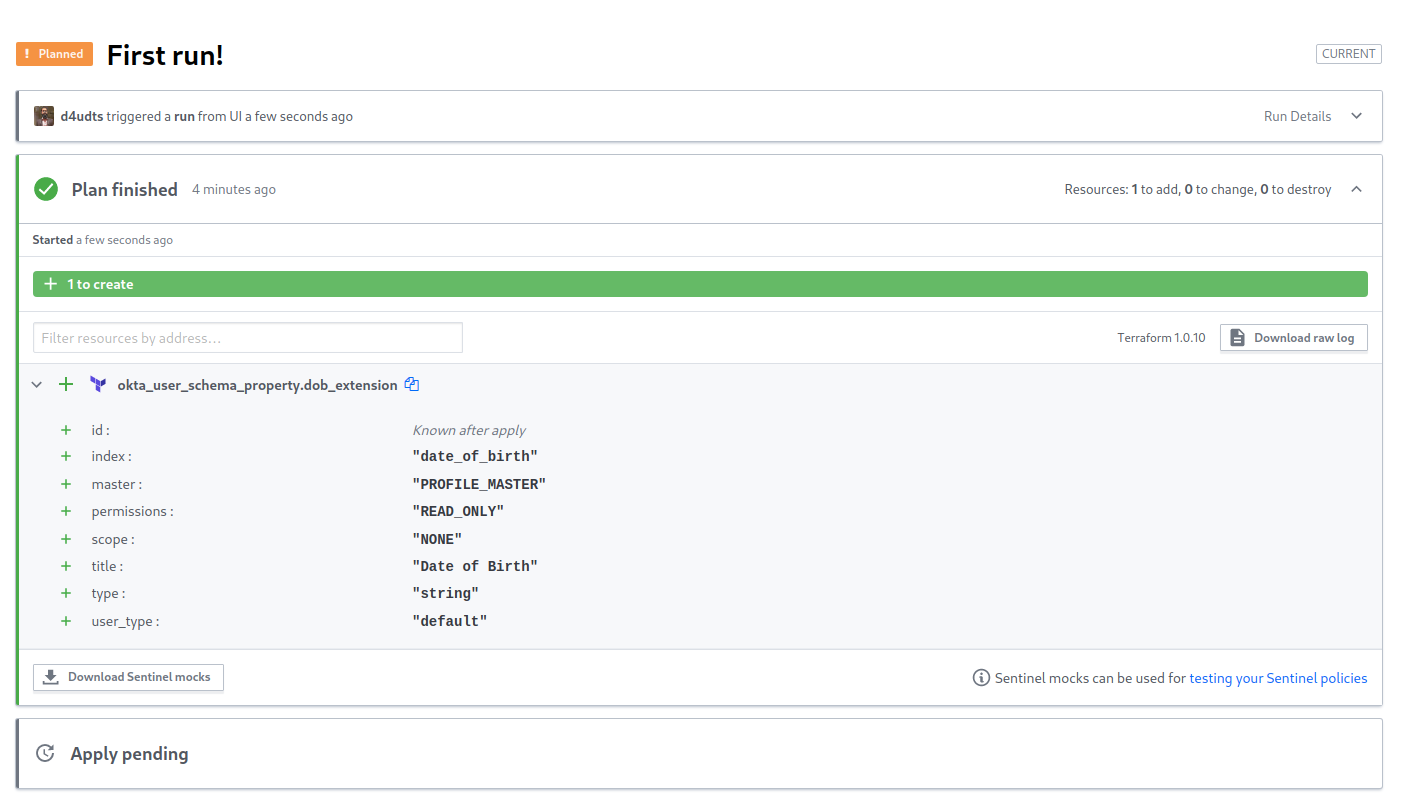The height and width of the screenshot is (802, 1404).
Task: Click the orange Planned status badge
Action: tap(54, 54)
